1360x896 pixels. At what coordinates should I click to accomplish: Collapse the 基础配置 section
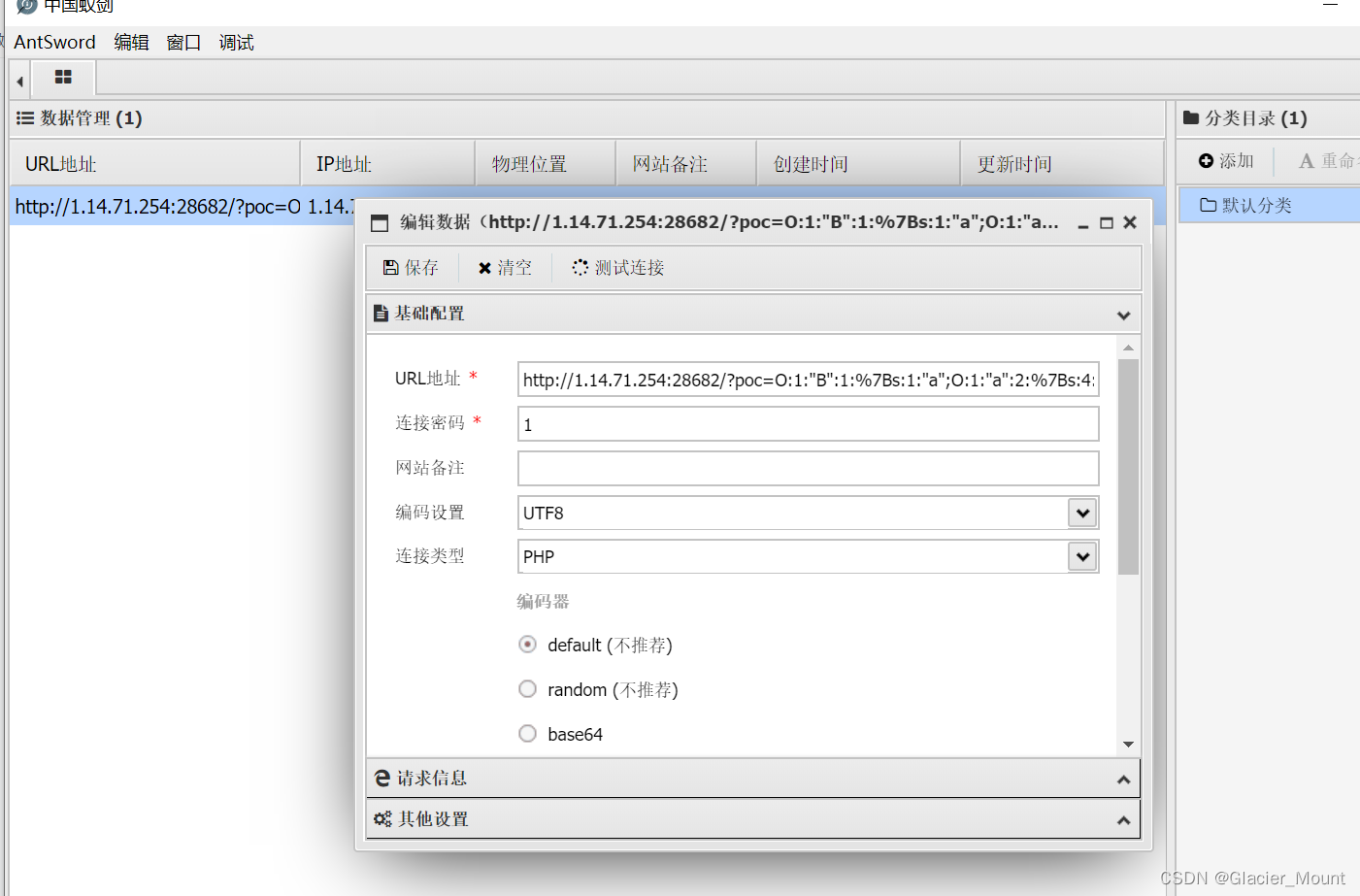coord(1123,315)
